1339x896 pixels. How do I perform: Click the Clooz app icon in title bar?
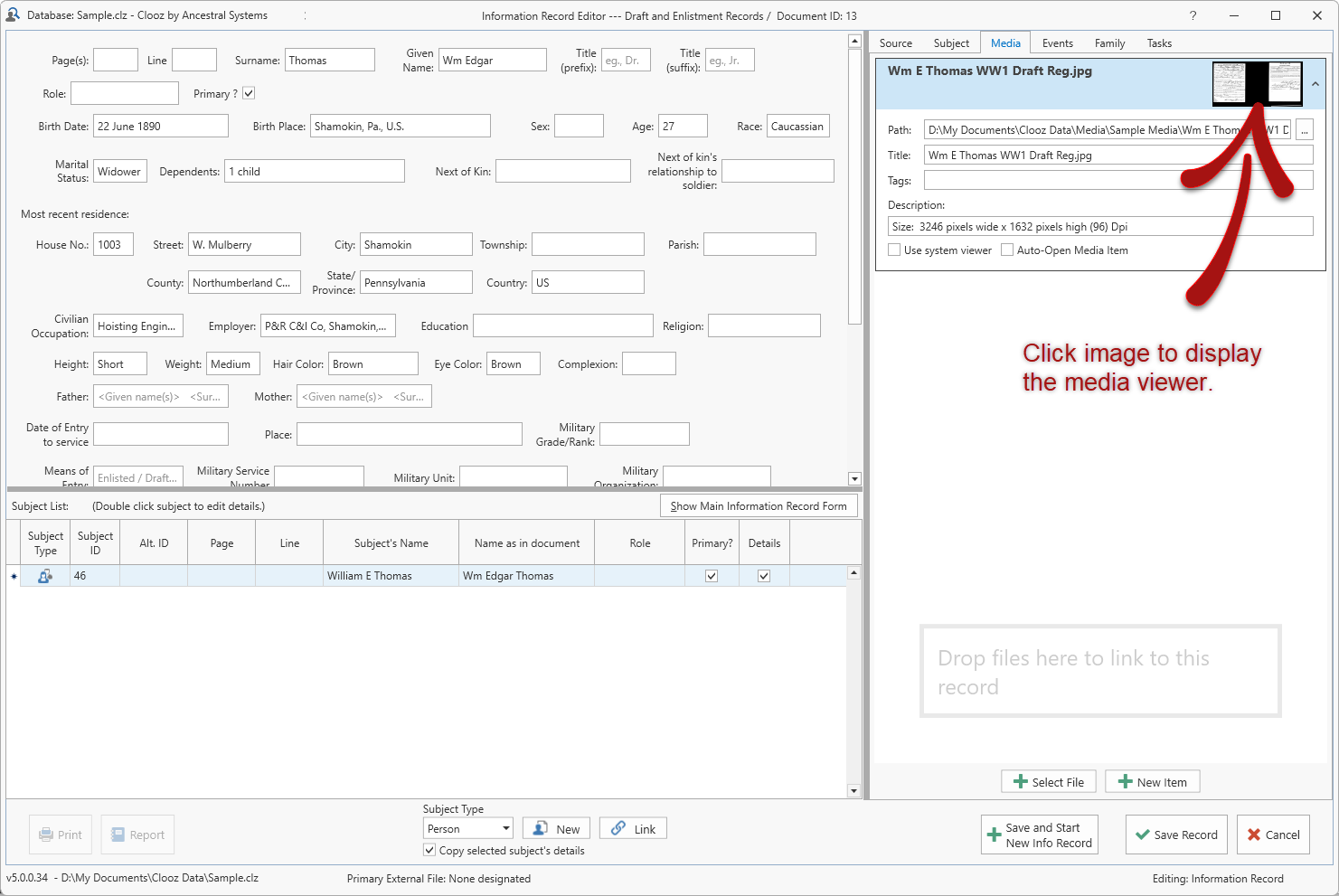13,15
